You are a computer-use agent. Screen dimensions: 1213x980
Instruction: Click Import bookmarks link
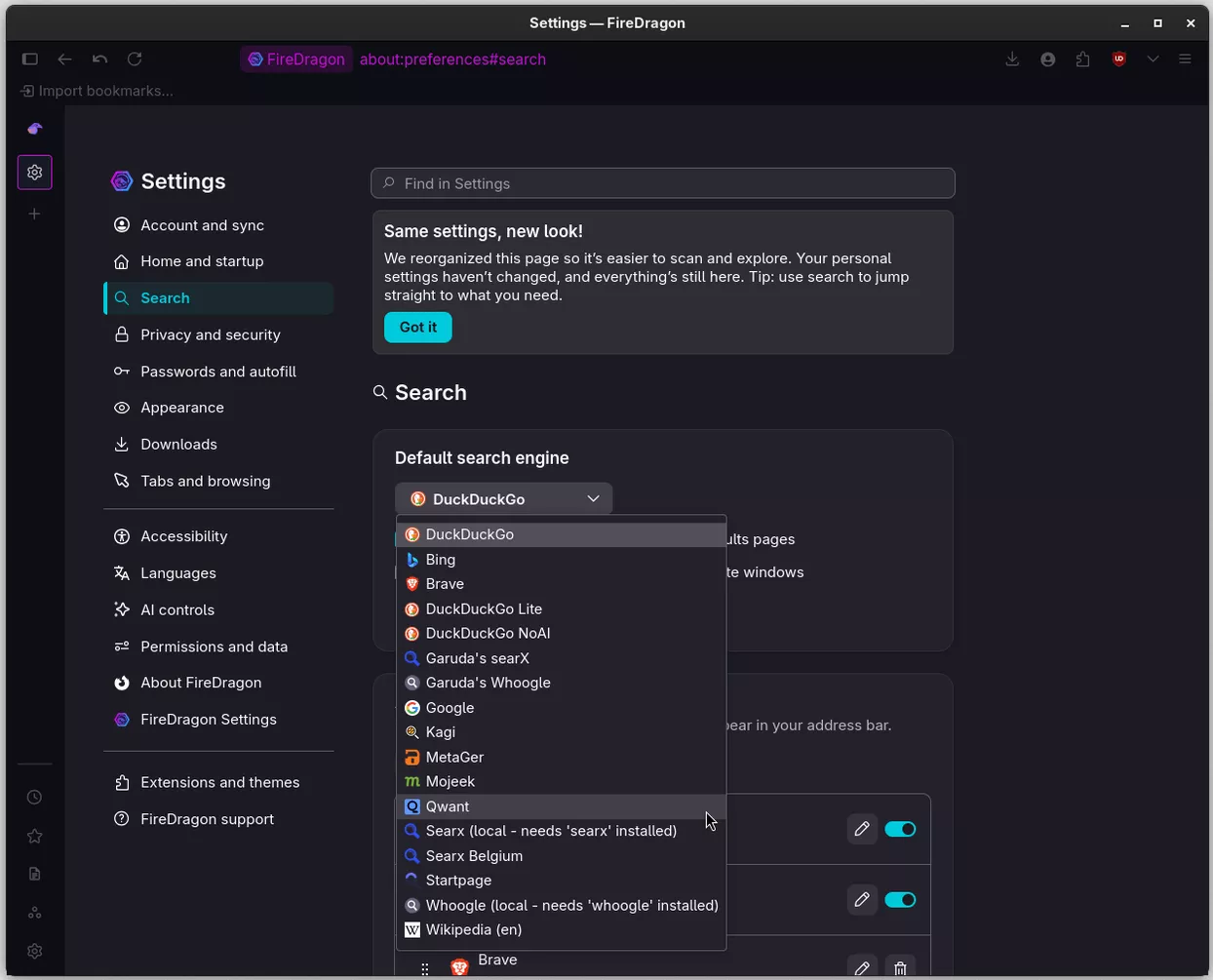point(97,91)
